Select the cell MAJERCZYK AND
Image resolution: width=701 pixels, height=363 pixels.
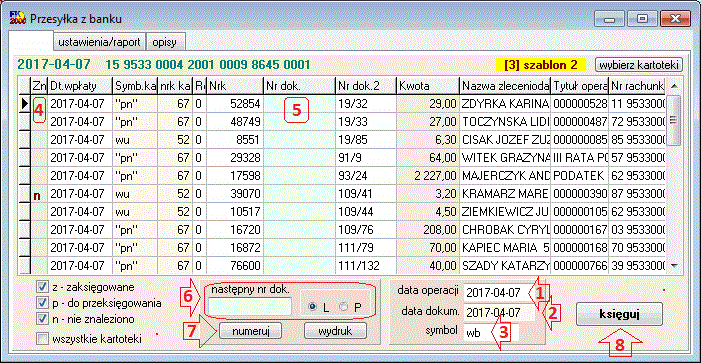point(505,176)
